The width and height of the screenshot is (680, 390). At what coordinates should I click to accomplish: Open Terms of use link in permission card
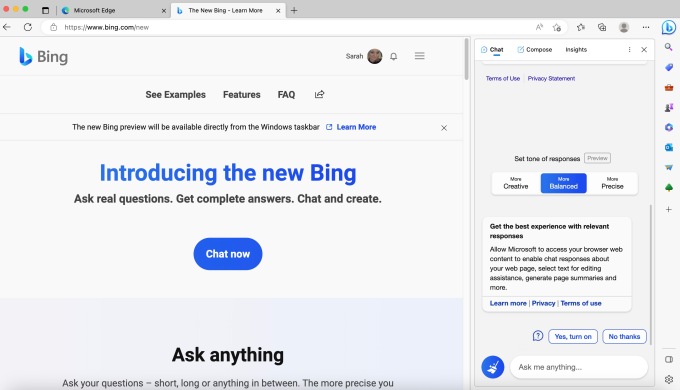coord(581,303)
